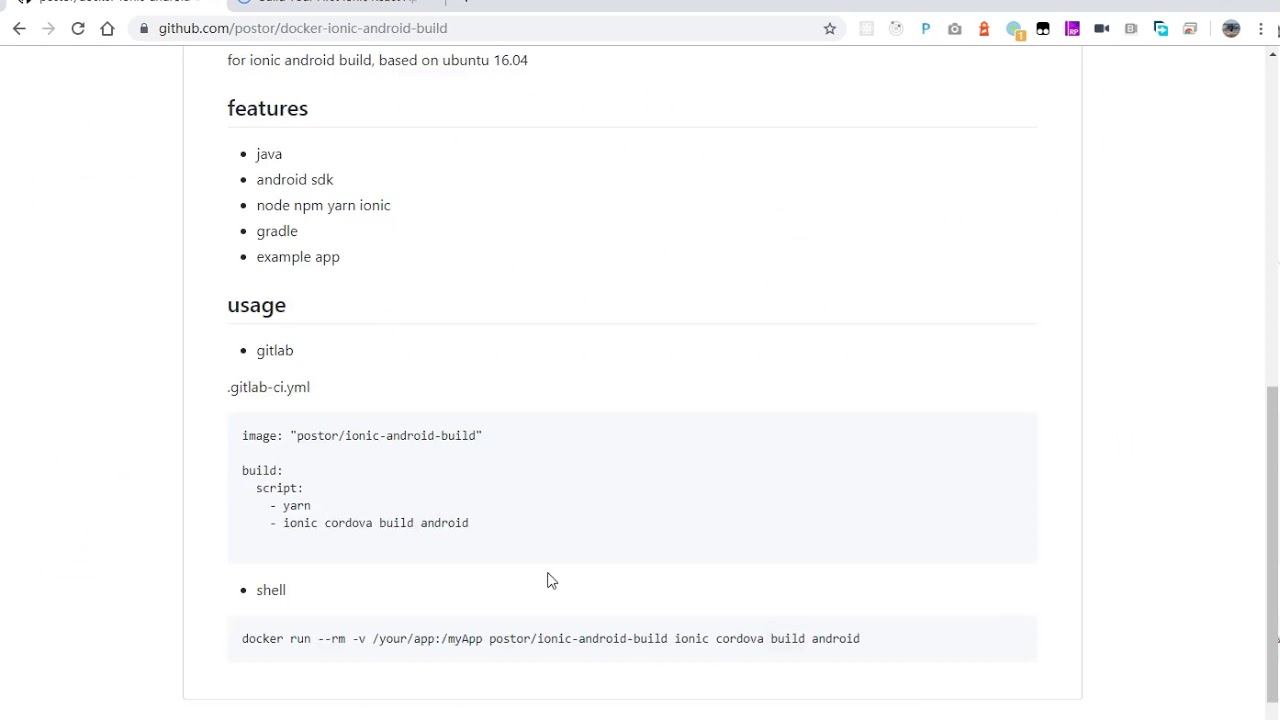Viewport: 1280px width, 720px height.
Task: Click the '- yarn' code line
Action: [290, 506]
